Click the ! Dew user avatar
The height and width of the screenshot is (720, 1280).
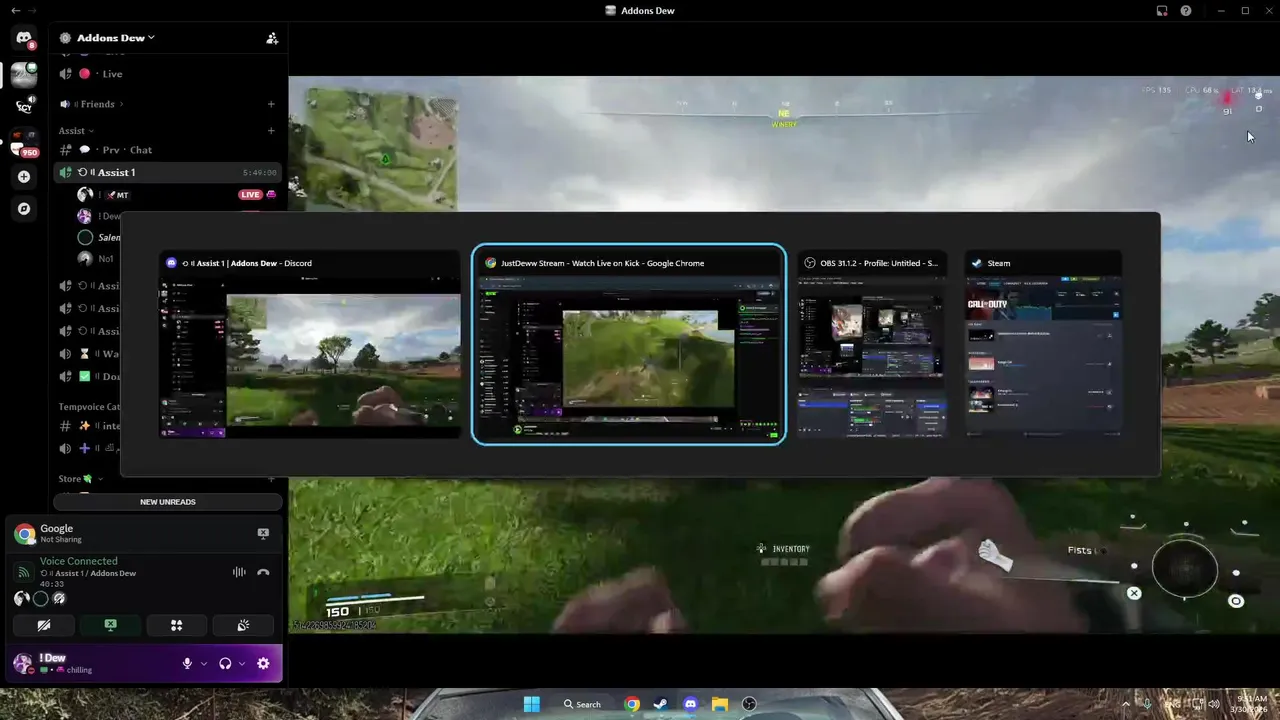click(23, 663)
